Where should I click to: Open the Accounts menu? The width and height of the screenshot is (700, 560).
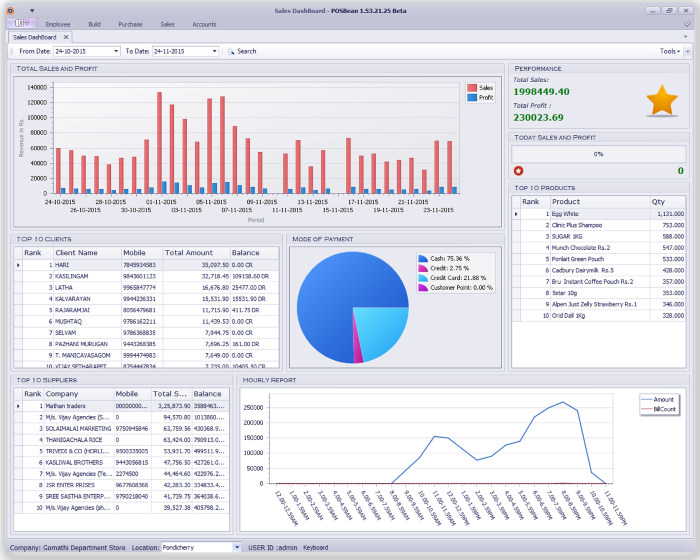click(x=204, y=25)
